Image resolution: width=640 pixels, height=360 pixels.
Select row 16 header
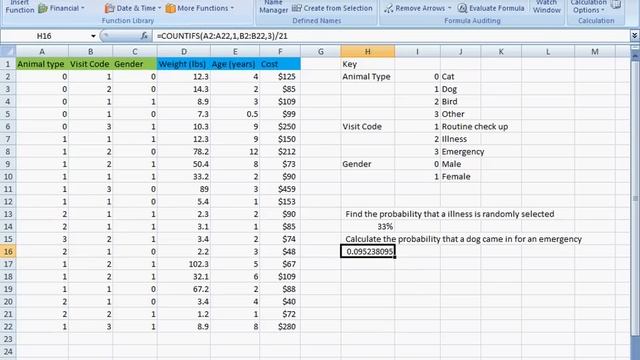[8, 251]
